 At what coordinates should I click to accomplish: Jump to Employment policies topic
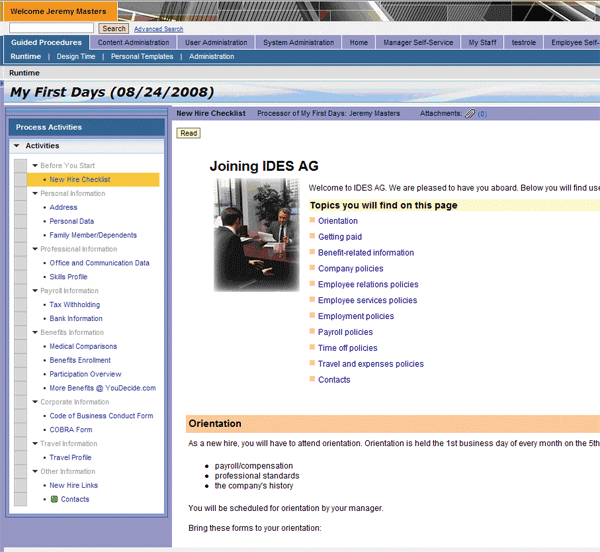356,316
